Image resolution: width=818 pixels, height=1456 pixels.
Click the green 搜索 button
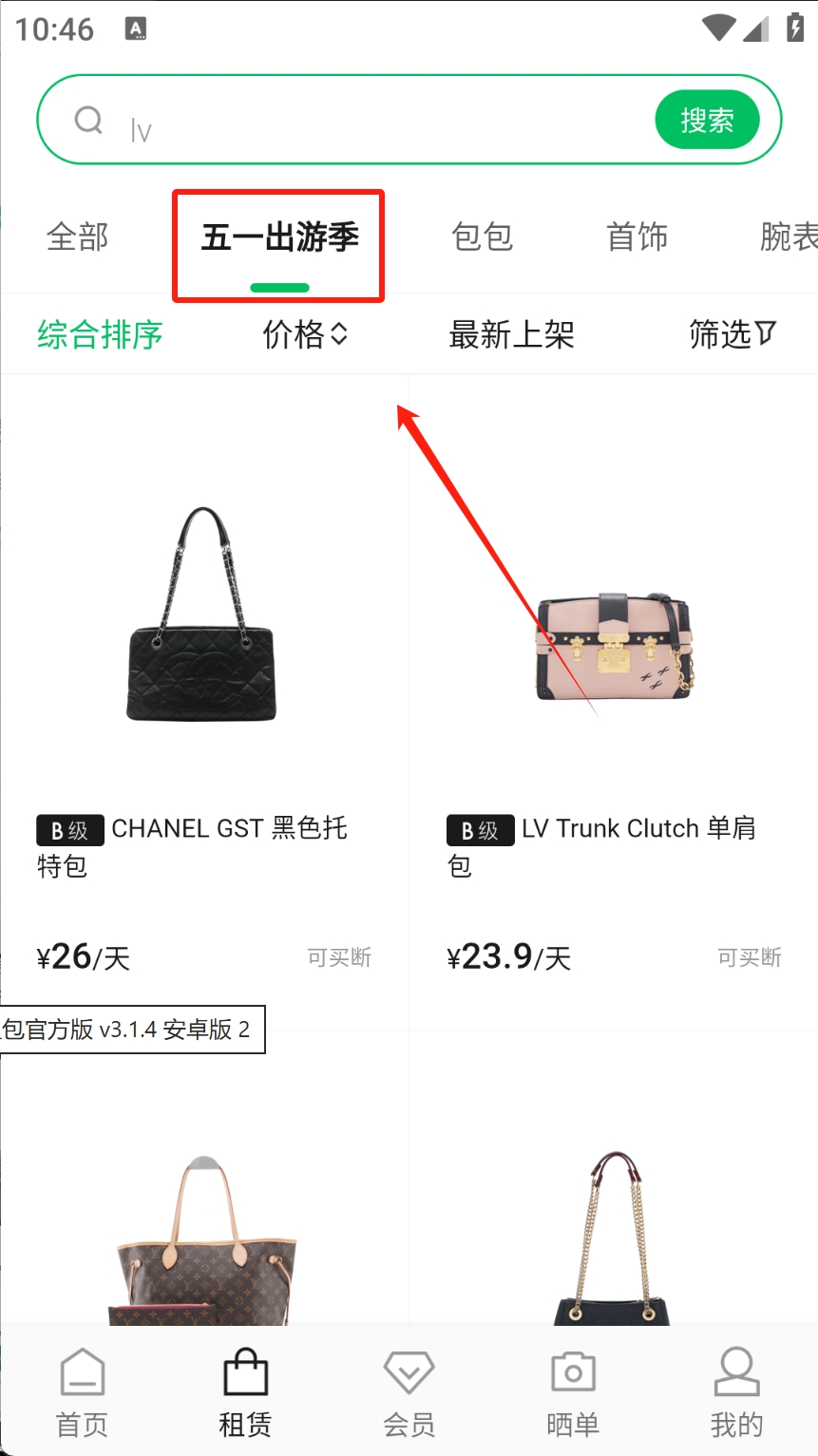pyautogui.click(x=708, y=121)
